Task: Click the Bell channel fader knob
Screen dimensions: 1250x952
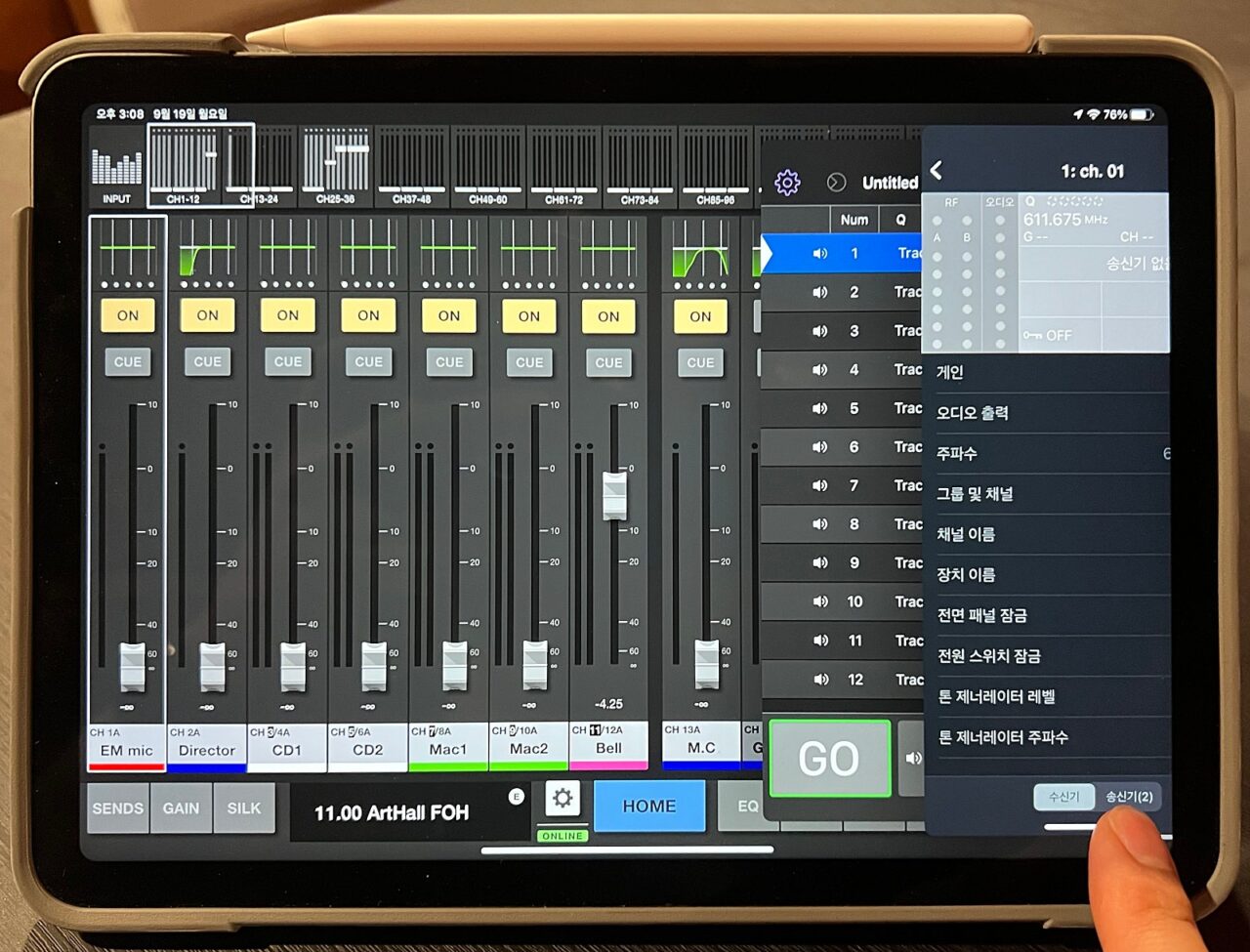Action: (614, 495)
